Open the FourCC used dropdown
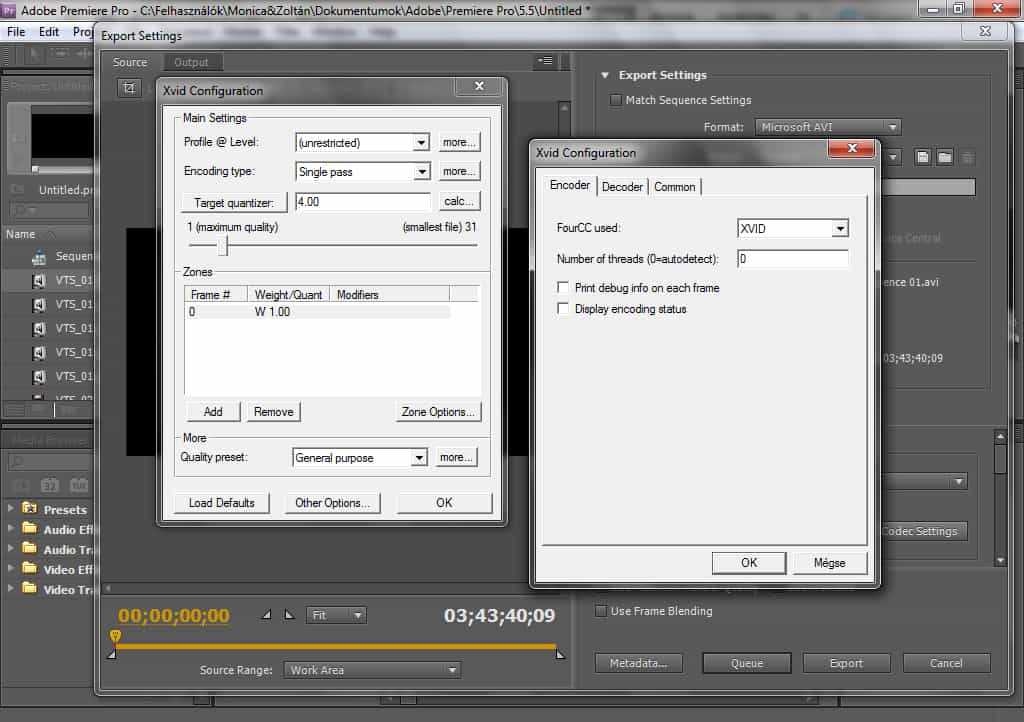This screenshot has width=1024, height=722. [839, 229]
